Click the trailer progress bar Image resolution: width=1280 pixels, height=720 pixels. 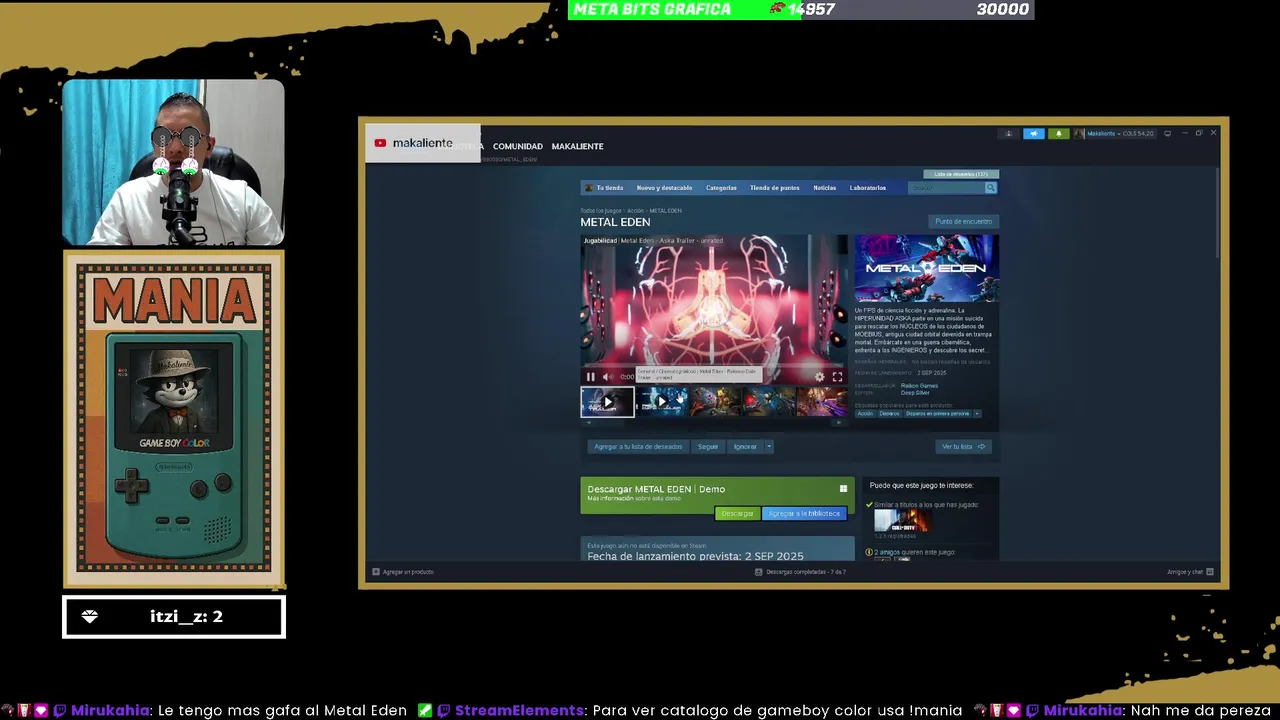[x=714, y=367]
